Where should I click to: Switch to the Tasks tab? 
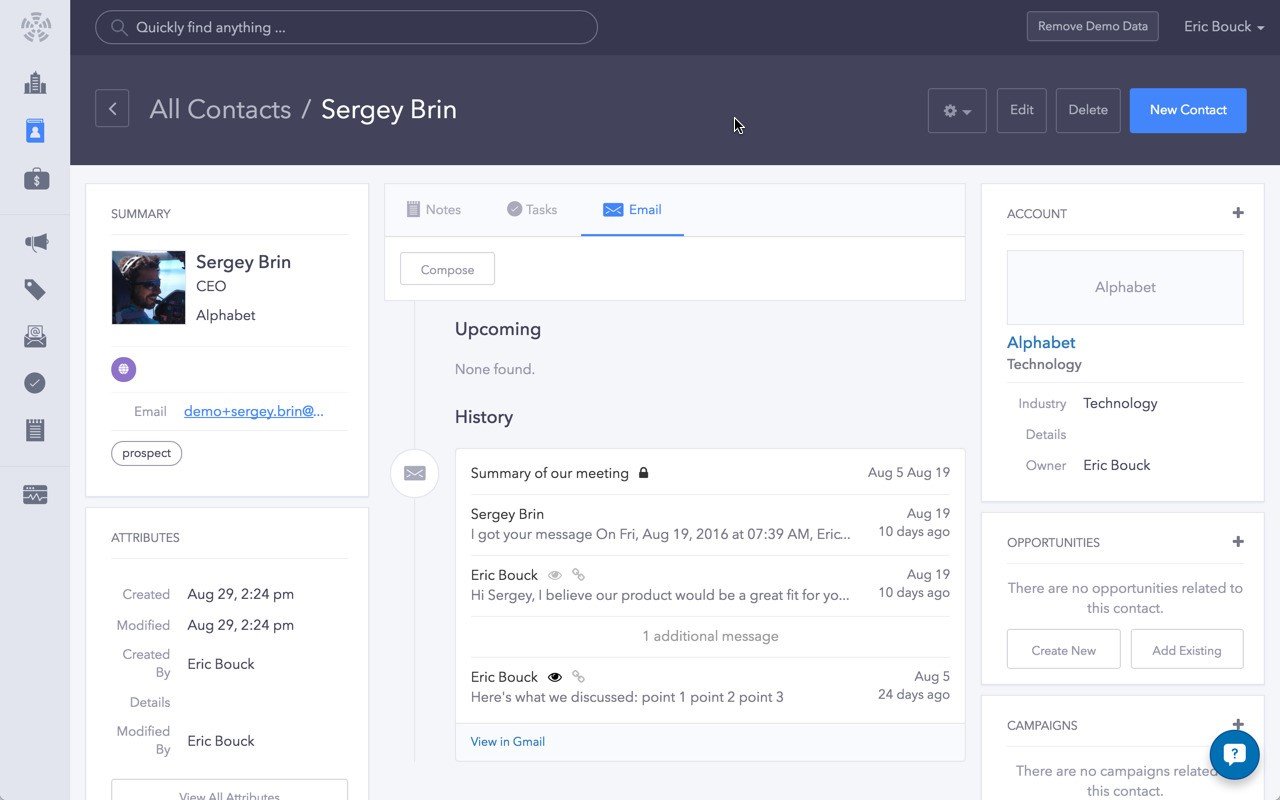click(531, 209)
